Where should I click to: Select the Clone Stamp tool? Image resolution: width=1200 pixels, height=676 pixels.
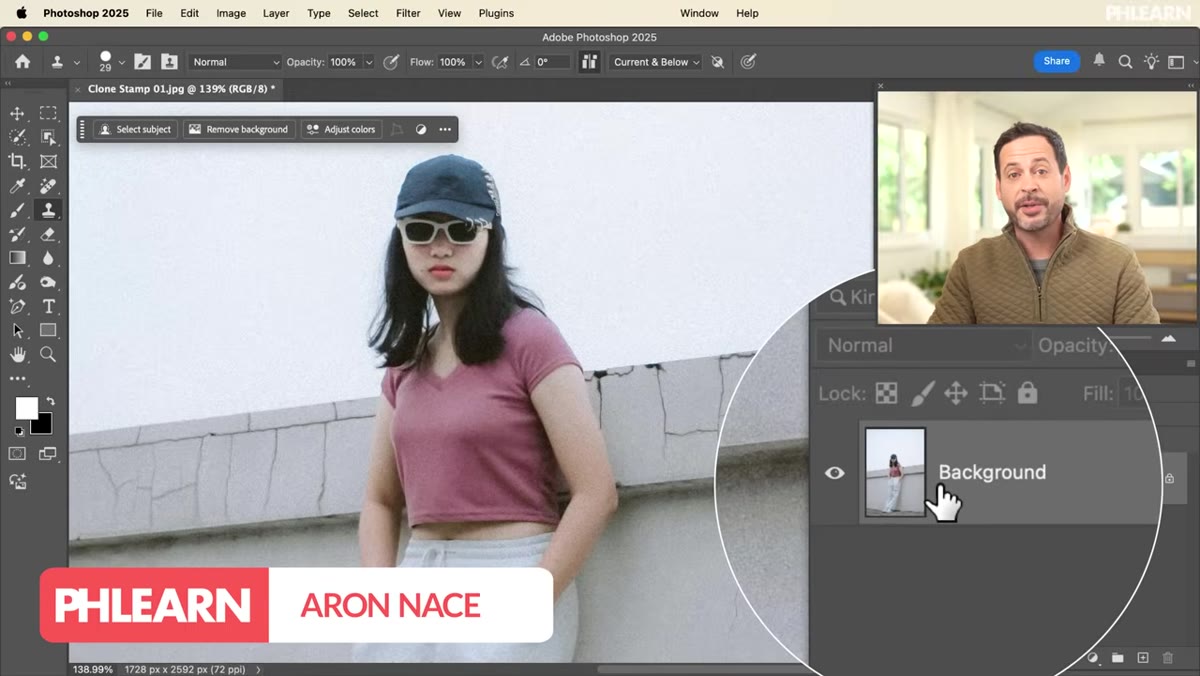[x=48, y=210]
